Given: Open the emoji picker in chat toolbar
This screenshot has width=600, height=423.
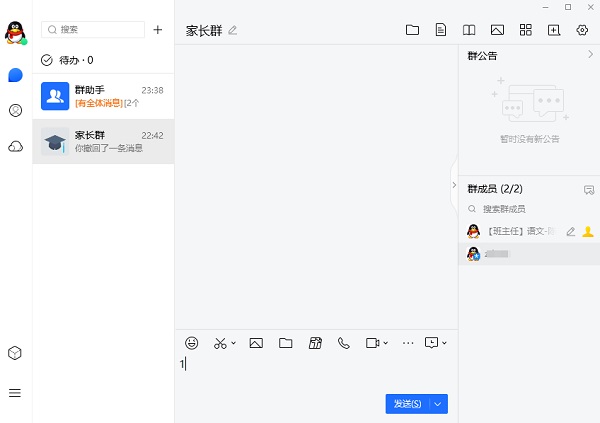Looking at the screenshot, I should click(192, 343).
